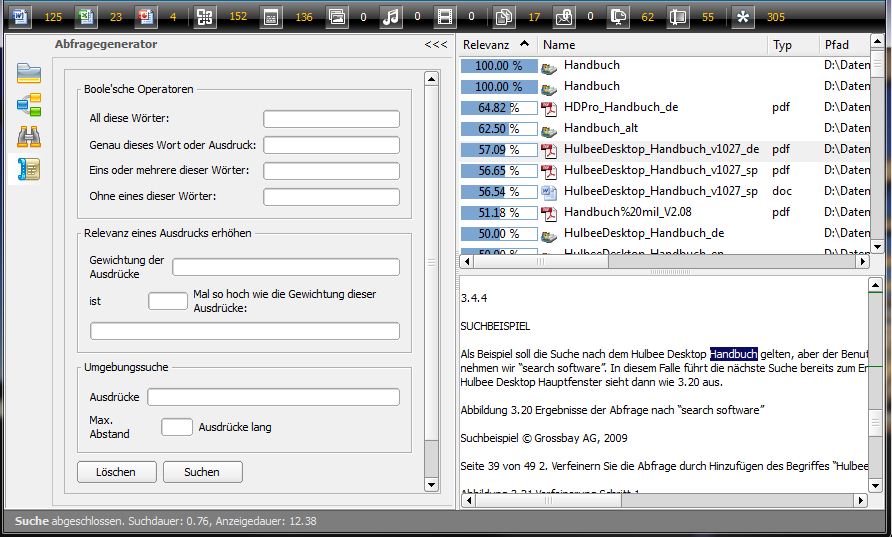Click the Word documents filter icon

[21, 16]
